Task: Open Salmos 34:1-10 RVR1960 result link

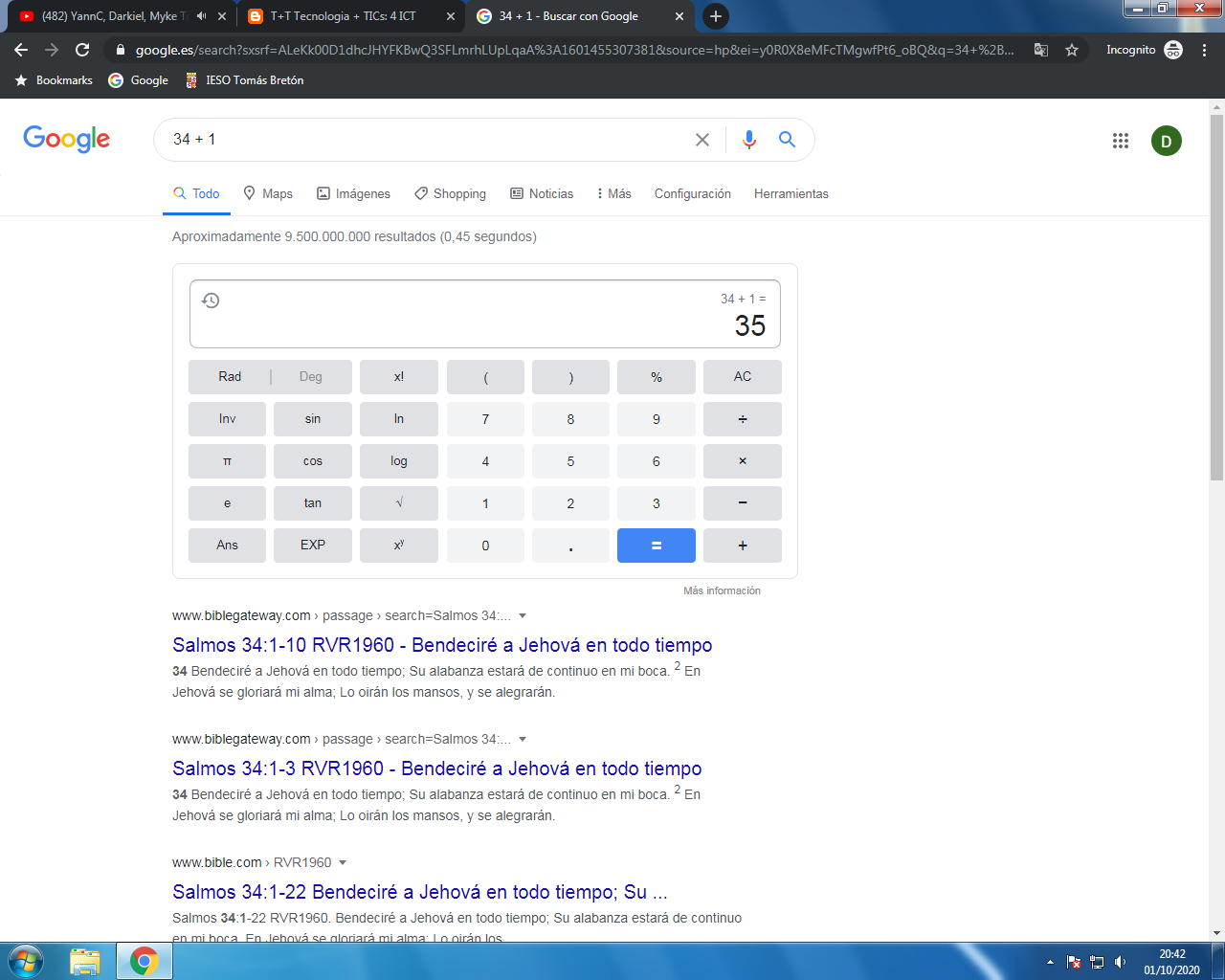Action: pyautogui.click(x=442, y=645)
